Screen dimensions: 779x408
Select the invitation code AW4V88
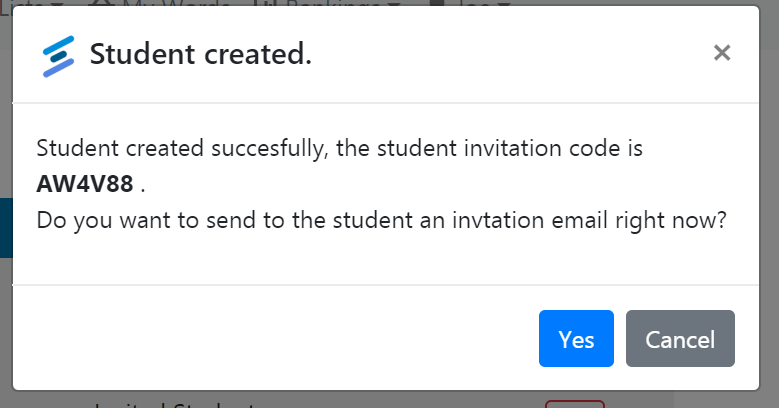coord(85,184)
